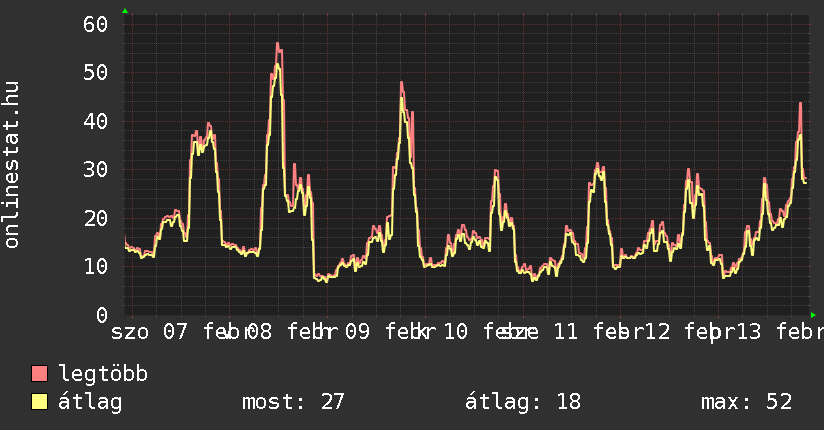Click the 'átlag: 18' average statistic
The image size is (824, 430).
pos(523,402)
